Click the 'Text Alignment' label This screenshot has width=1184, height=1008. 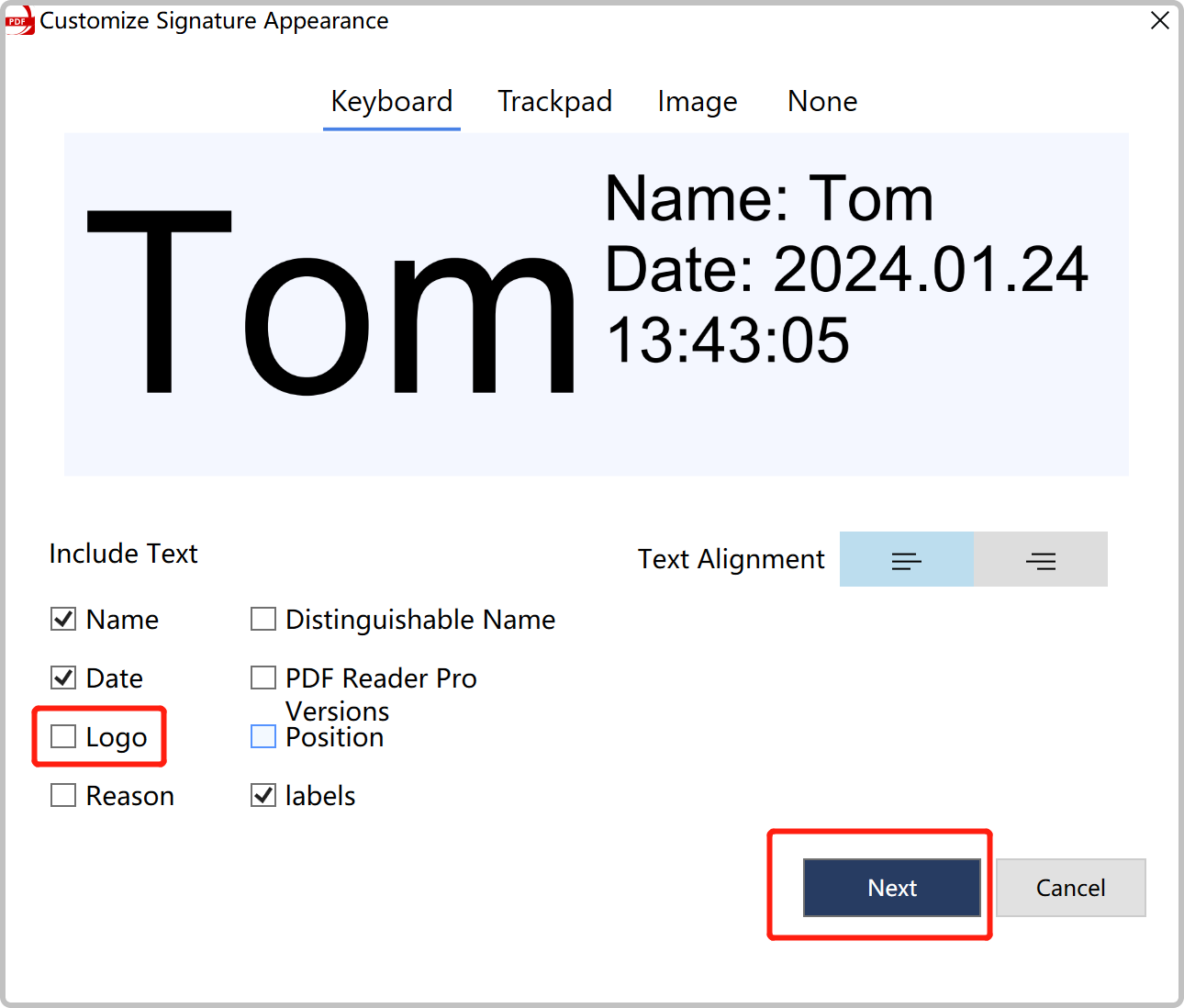pyautogui.click(x=732, y=559)
